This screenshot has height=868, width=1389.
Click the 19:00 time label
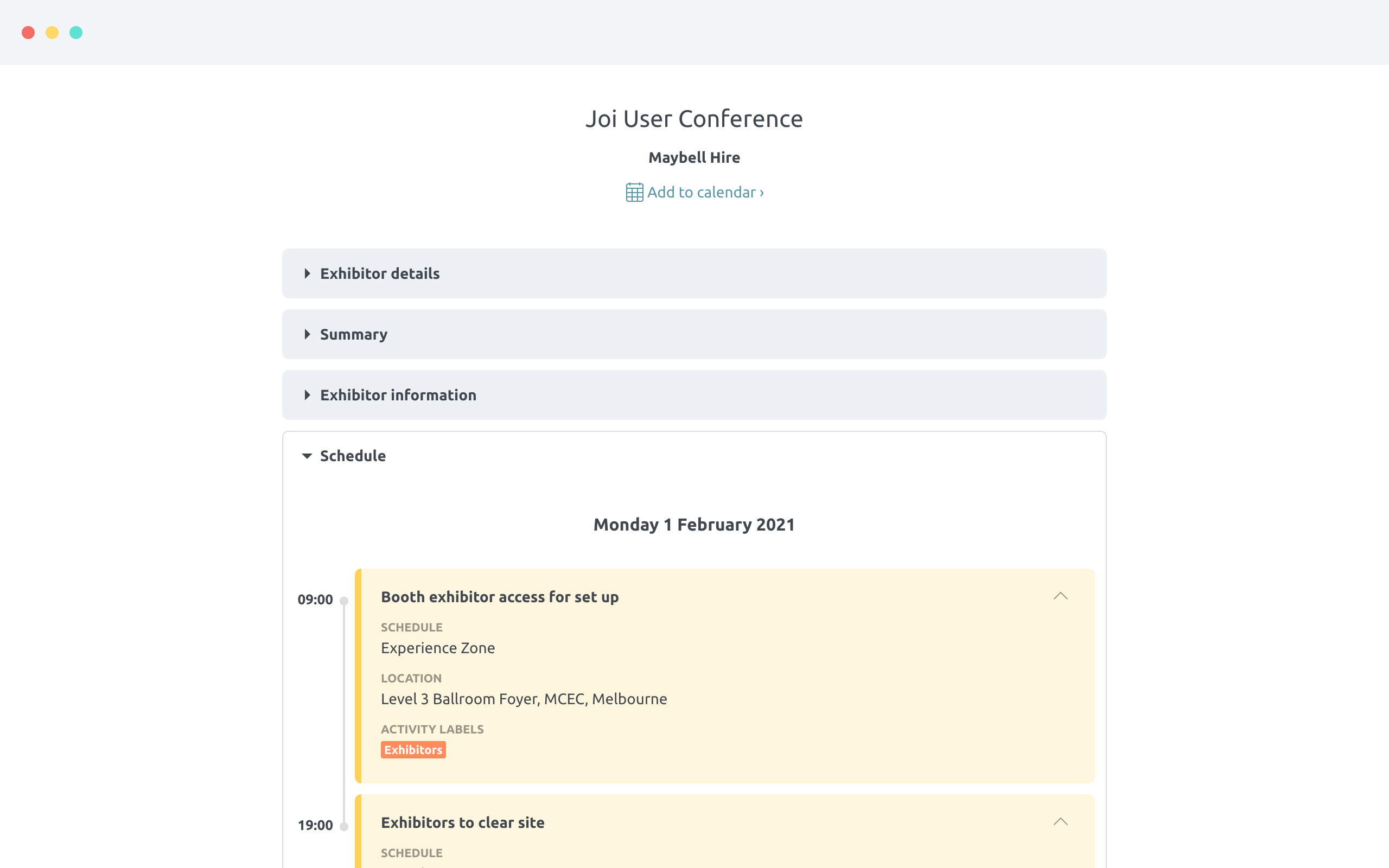pyautogui.click(x=315, y=826)
